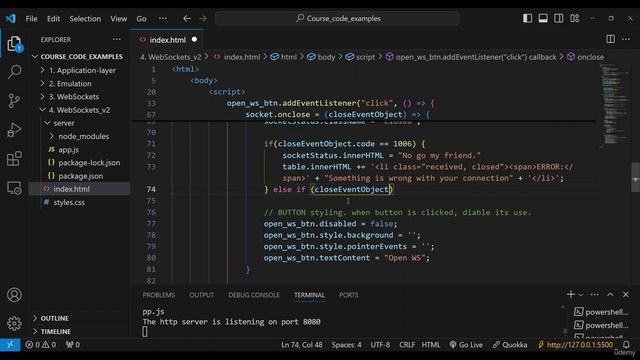Close the terminal panel
The width and height of the screenshot is (640, 360).
[x=626, y=294]
